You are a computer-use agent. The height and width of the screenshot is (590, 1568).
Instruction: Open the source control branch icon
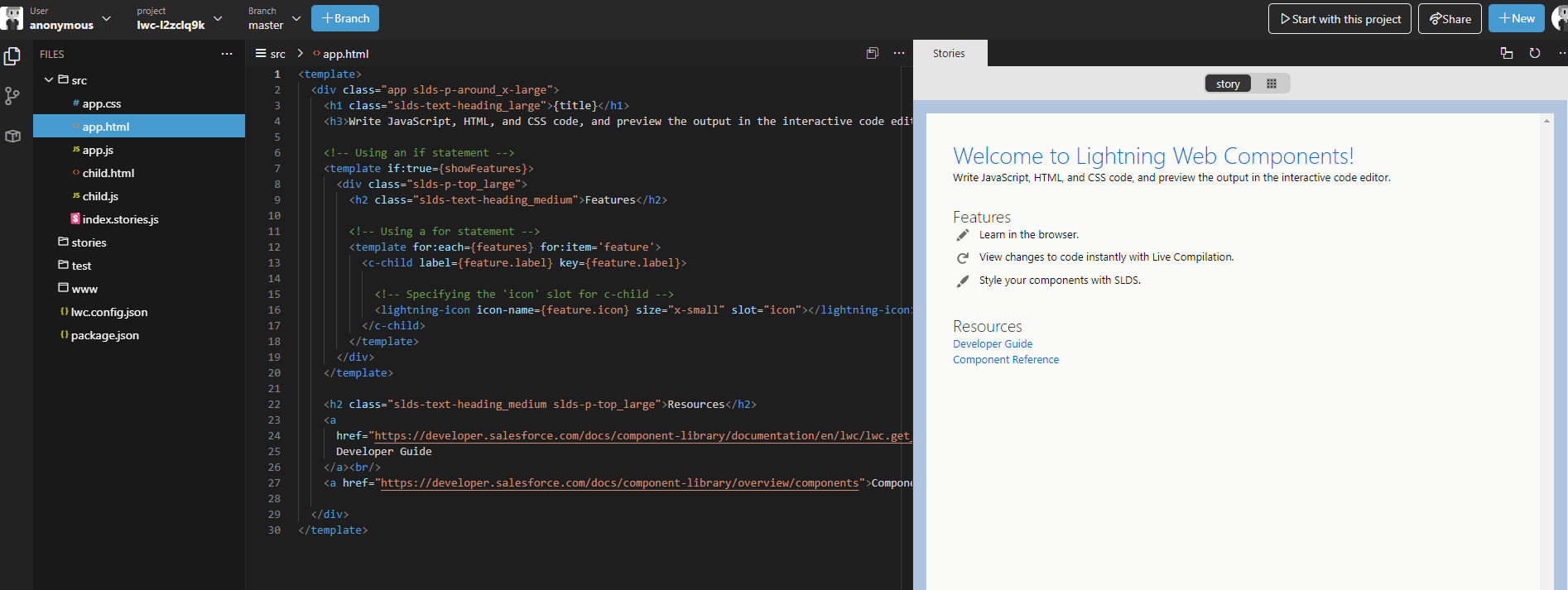point(12,96)
